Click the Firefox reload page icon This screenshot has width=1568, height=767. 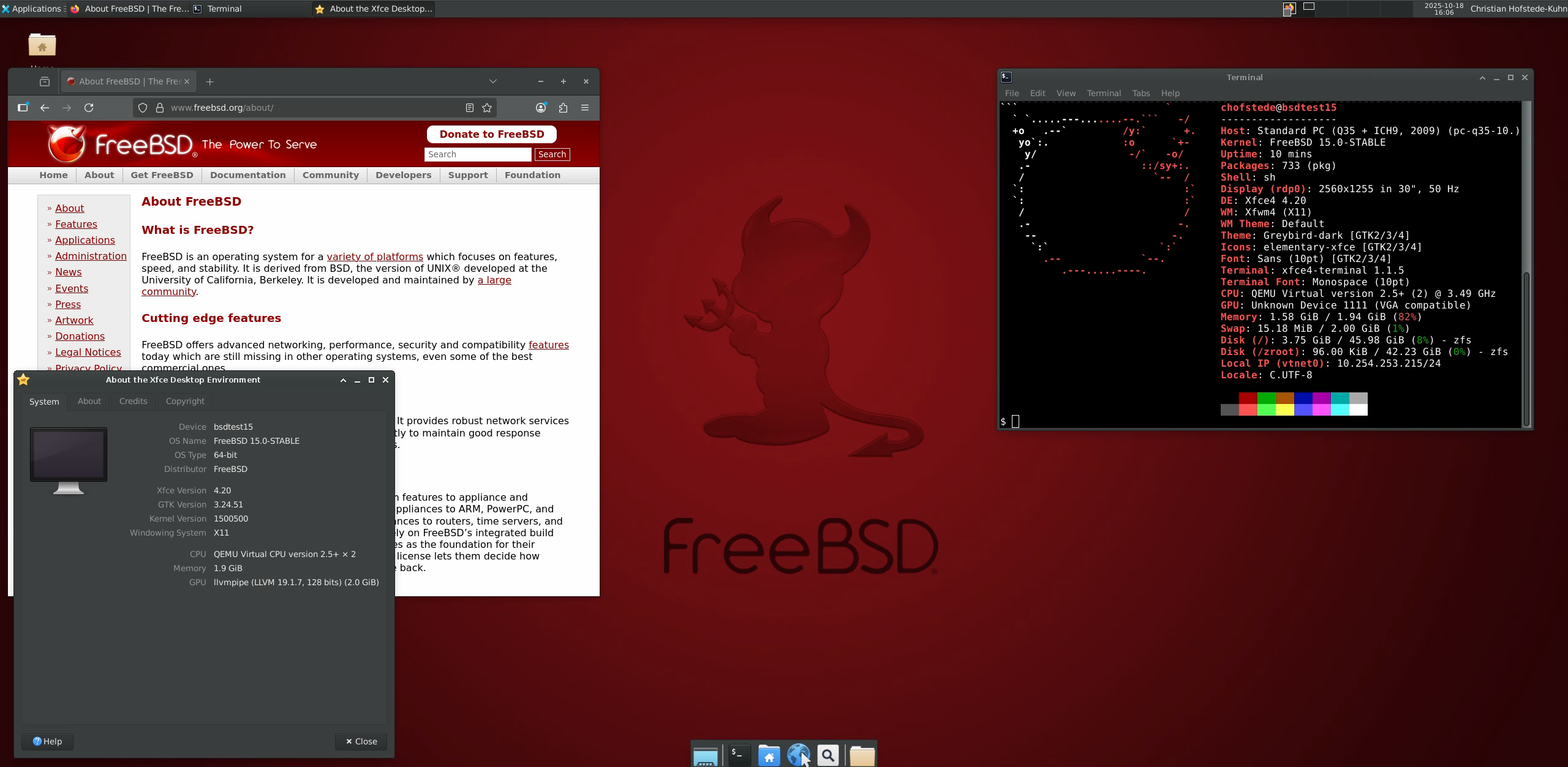[x=89, y=108]
